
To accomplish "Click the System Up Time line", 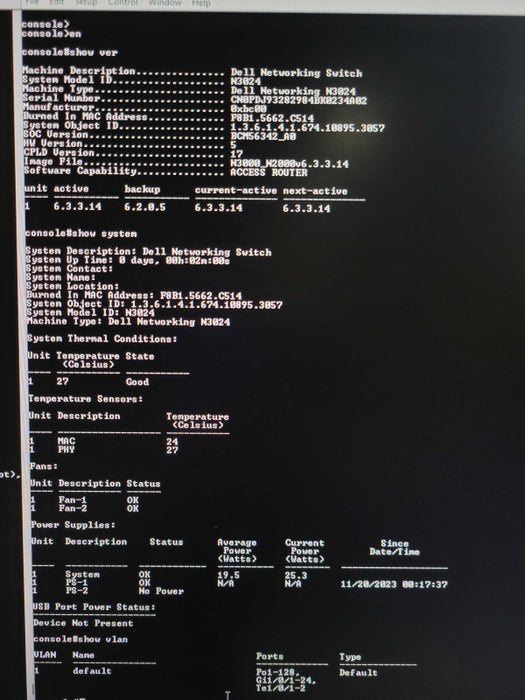I will click(128, 260).
